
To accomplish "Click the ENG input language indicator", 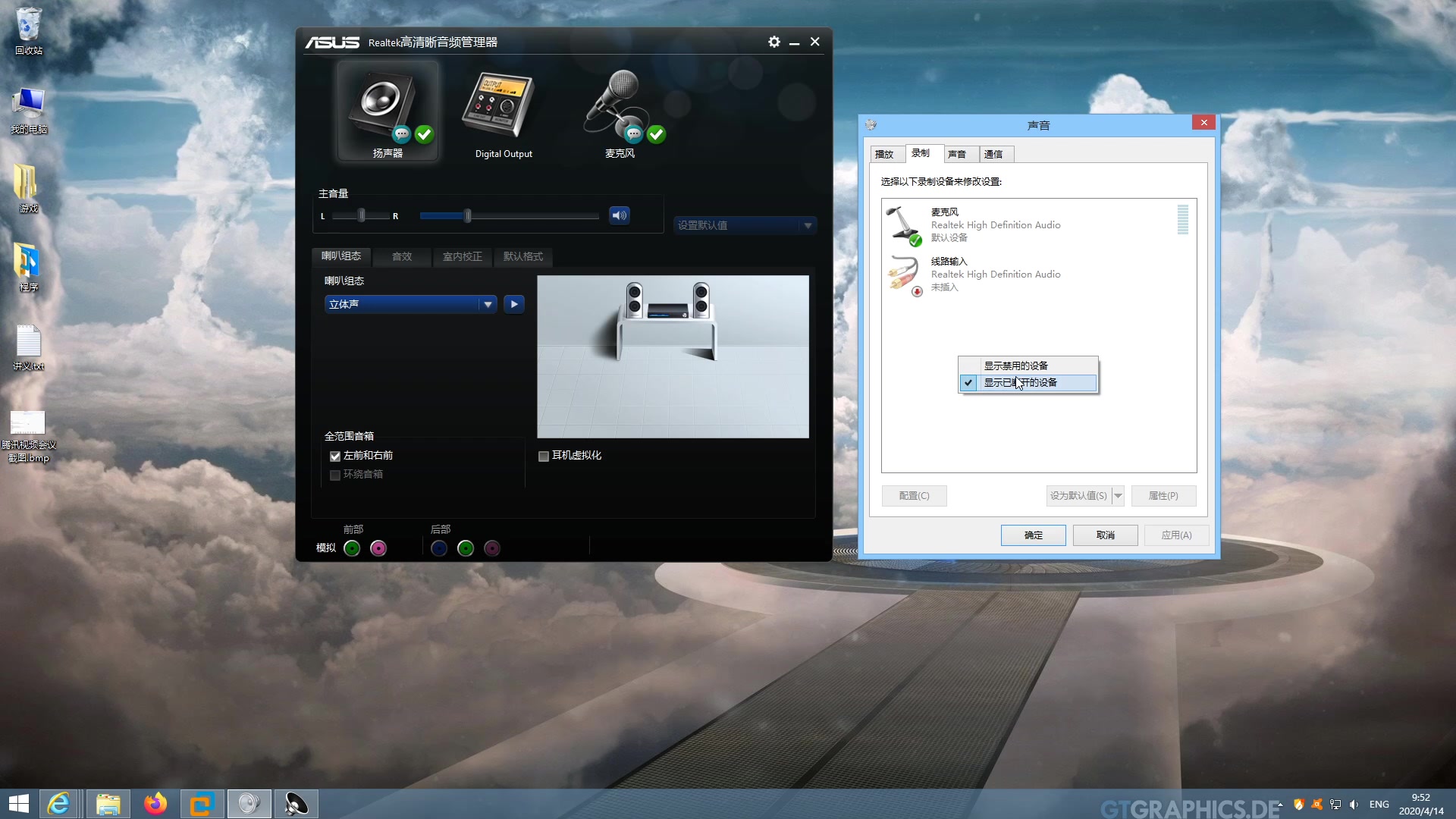I will 1379,804.
